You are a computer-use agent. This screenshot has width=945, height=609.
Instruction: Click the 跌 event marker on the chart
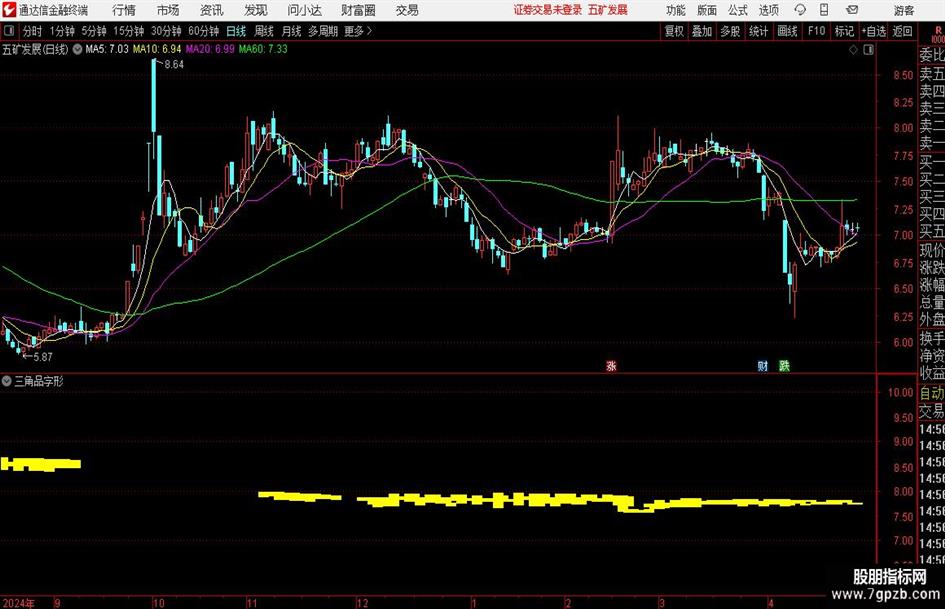783,365
